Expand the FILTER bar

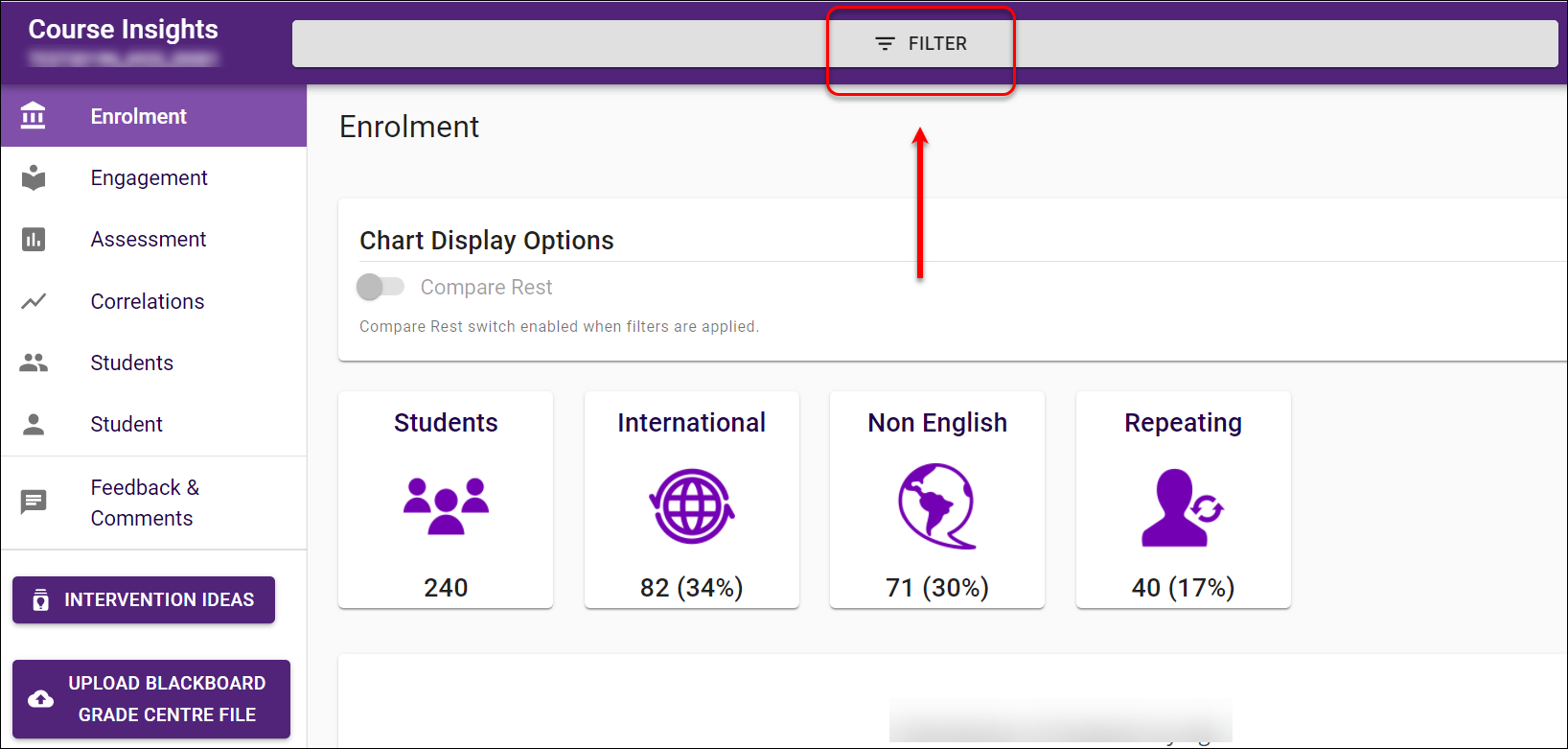tap(922, 44)
